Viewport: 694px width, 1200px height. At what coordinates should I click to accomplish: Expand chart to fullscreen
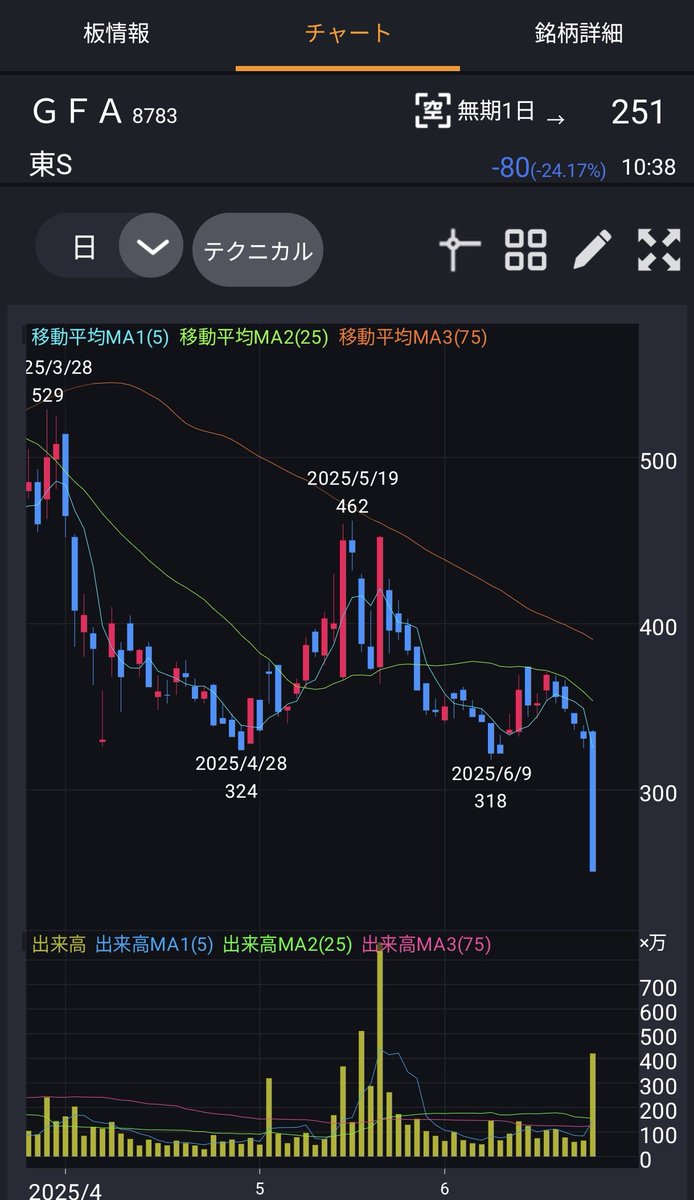click(x=659, y=250)
